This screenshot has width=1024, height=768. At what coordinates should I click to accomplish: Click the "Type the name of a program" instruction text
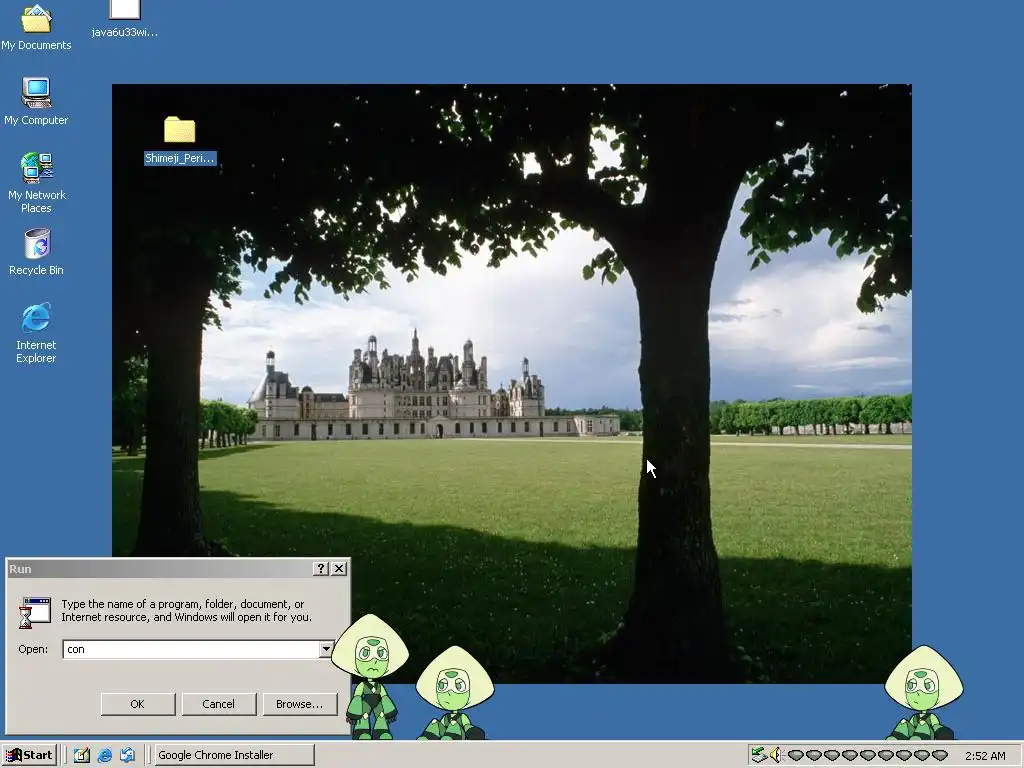[x=186, y=611]
